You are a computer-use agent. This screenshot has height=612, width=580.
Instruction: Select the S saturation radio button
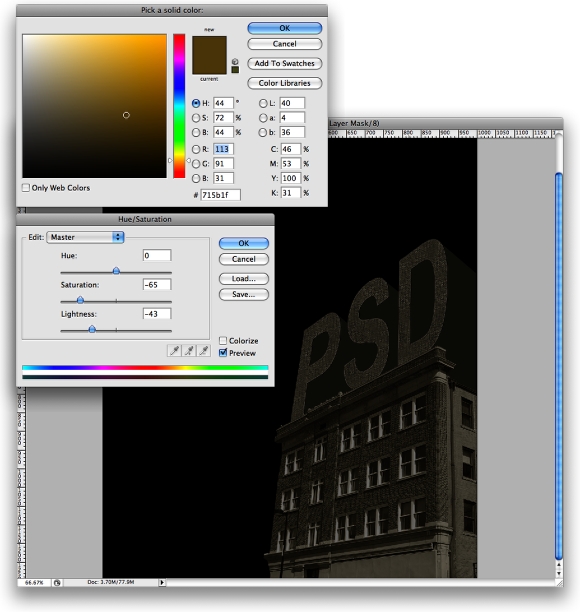(x=196, y=118)
